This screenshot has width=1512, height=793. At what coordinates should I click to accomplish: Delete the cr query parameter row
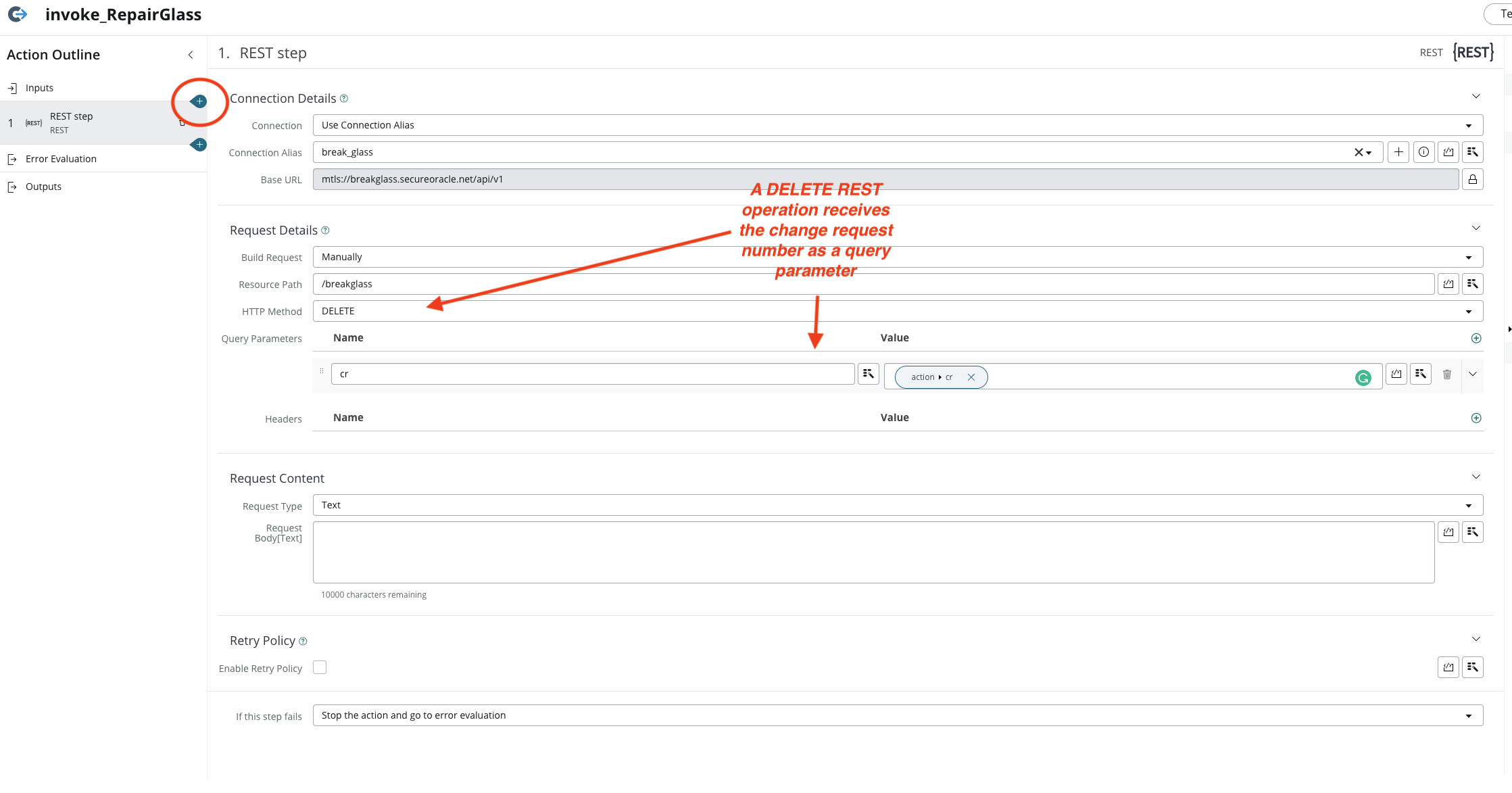coord(1447,374)
